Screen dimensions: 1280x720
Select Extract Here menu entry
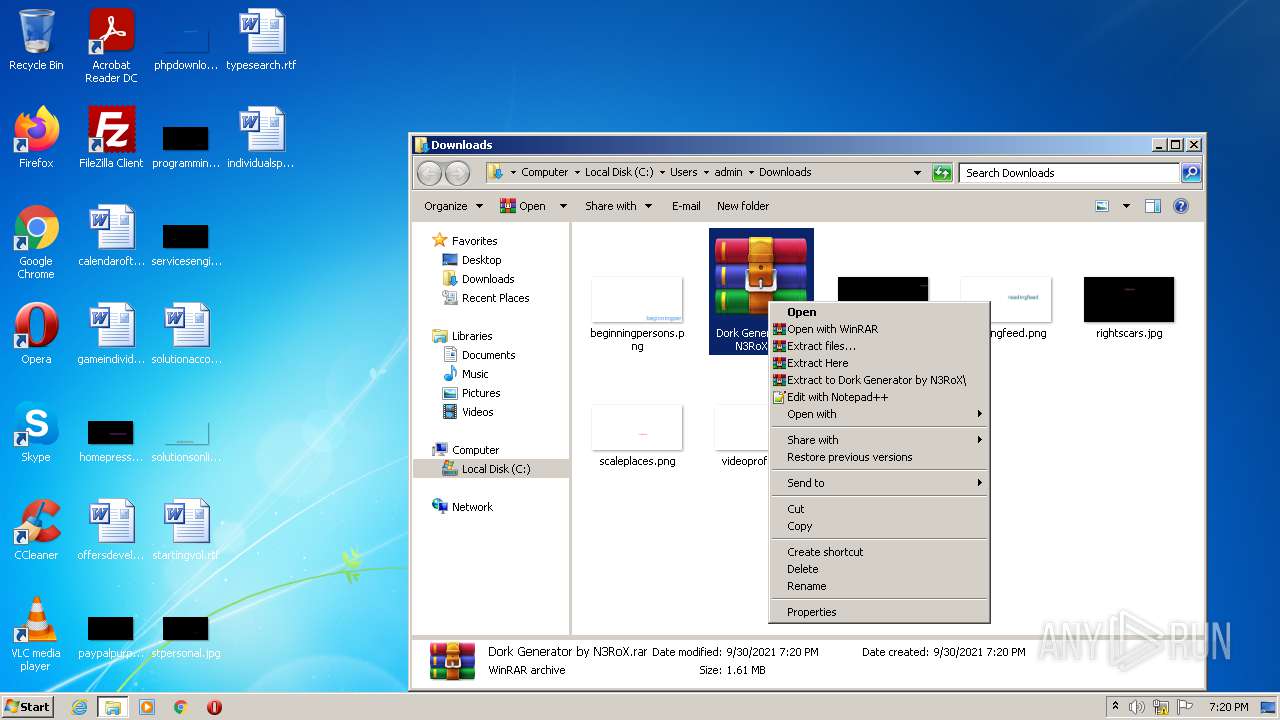pos(879,363)
